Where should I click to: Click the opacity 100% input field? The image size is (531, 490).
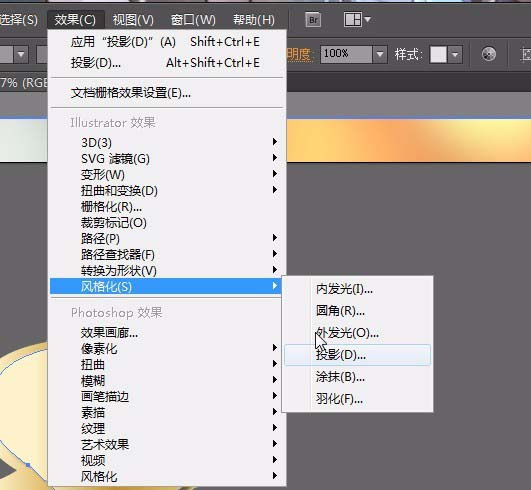click(x=346, y=54)
